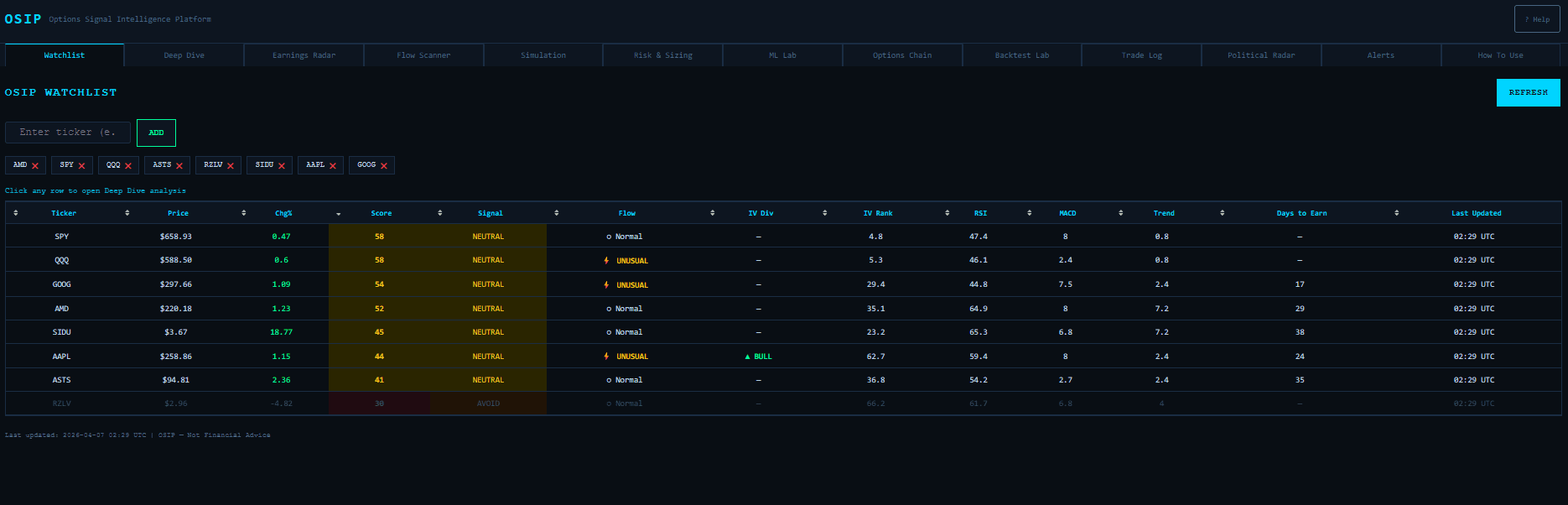The image size is (1568, 505).
Task: Open the Risk & Sizing tab
Action: pos(663,55)
